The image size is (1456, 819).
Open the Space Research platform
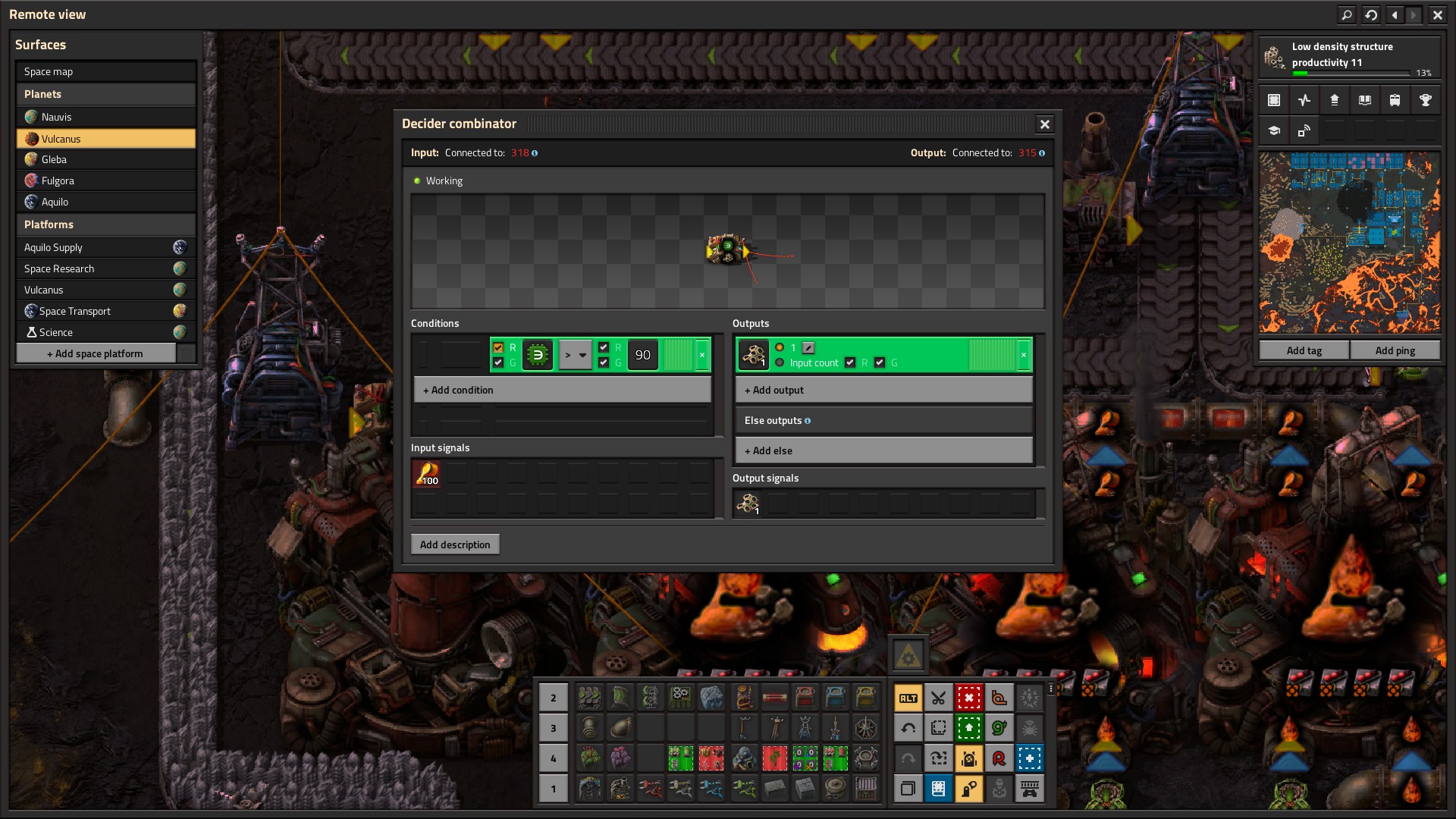105,268
